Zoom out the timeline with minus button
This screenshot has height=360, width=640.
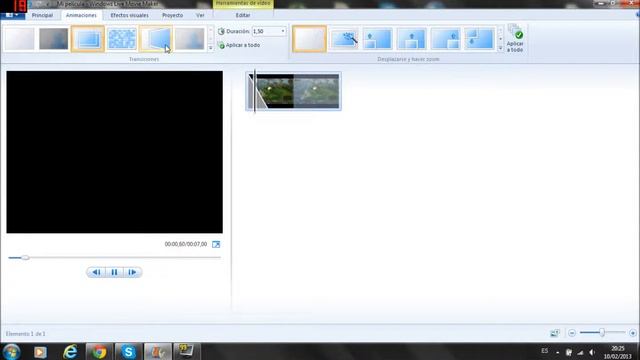click(x=572, y=333)
